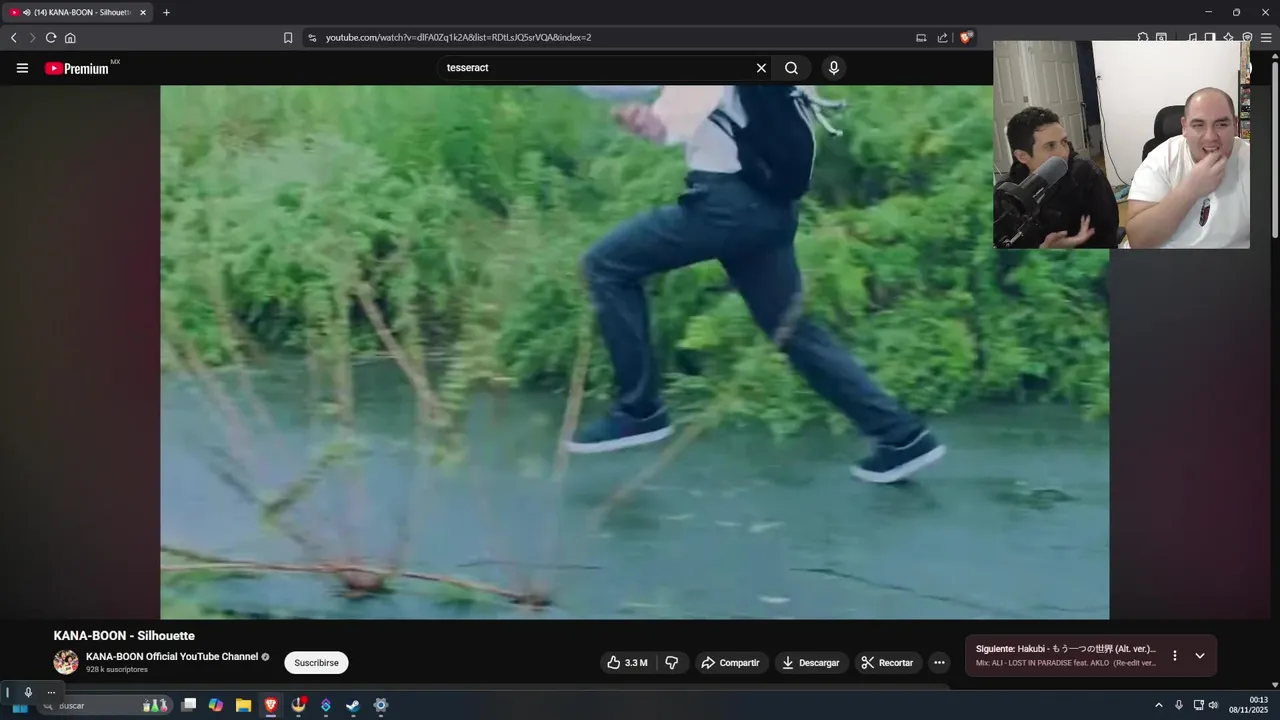
Task: Bookmark this page icon
Action: click(288, 38)
